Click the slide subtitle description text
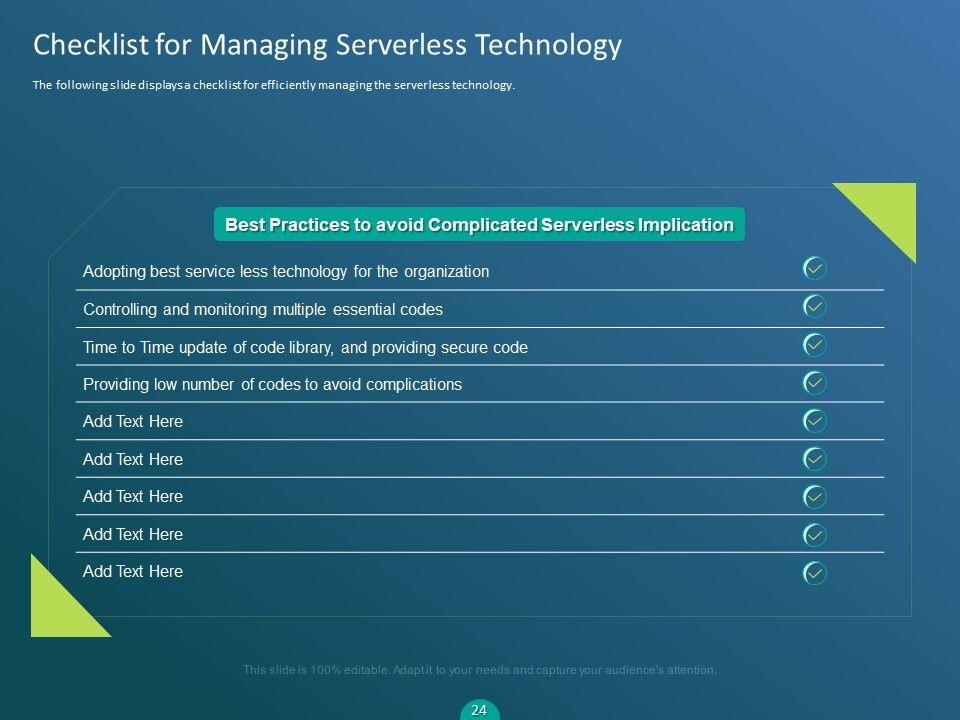 (273, 86)
